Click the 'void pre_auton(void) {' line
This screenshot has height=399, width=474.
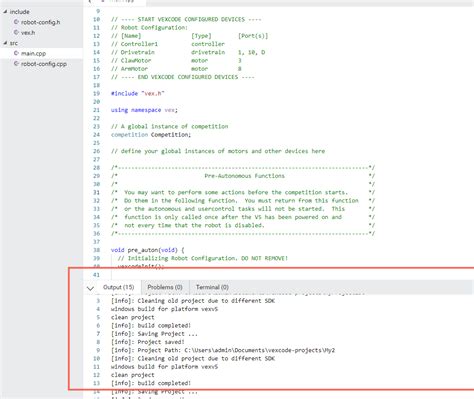(148, 250)
